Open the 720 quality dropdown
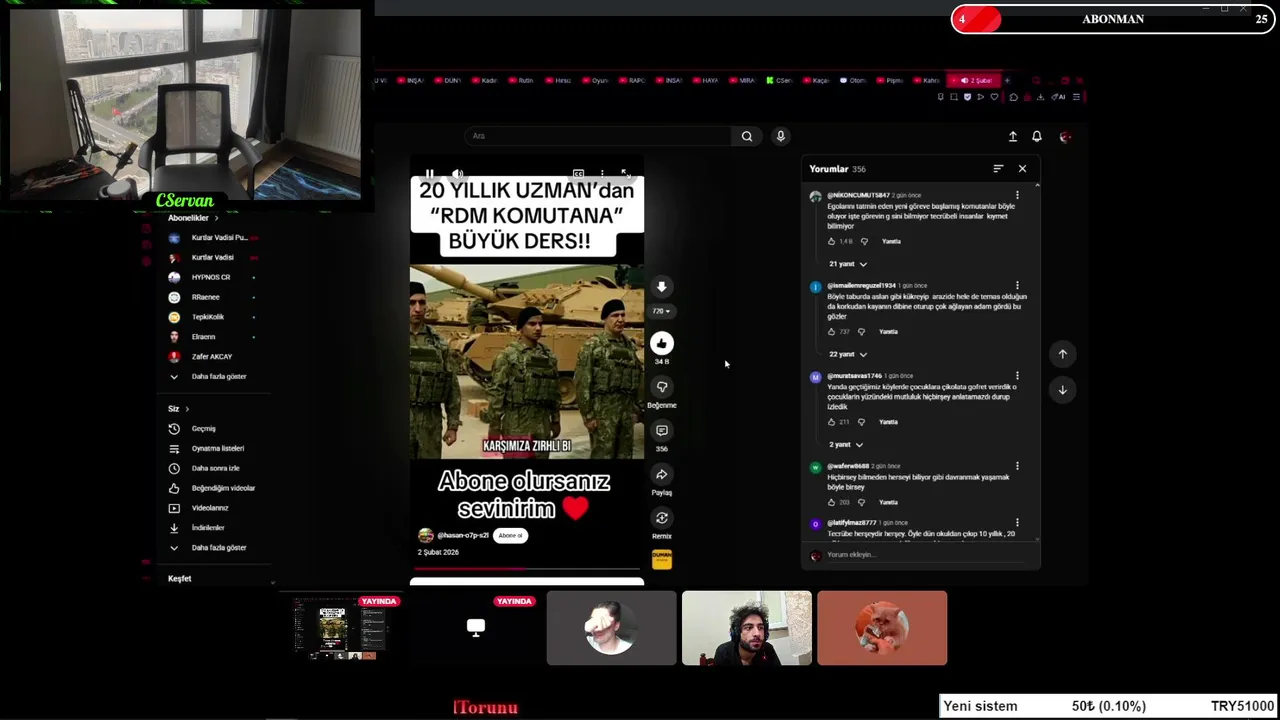 click(x=660, y=311)
